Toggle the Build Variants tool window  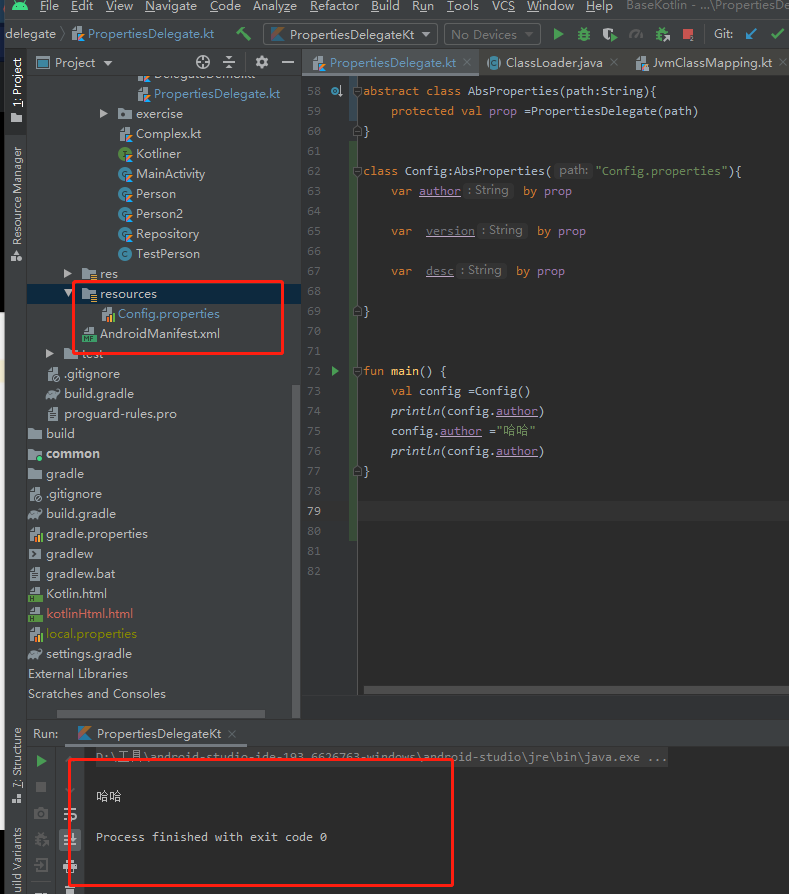[x=17, y=860]
